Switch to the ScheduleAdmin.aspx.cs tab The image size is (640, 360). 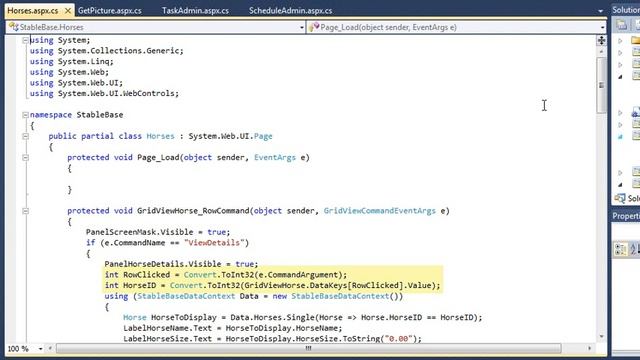click(290, 11)
